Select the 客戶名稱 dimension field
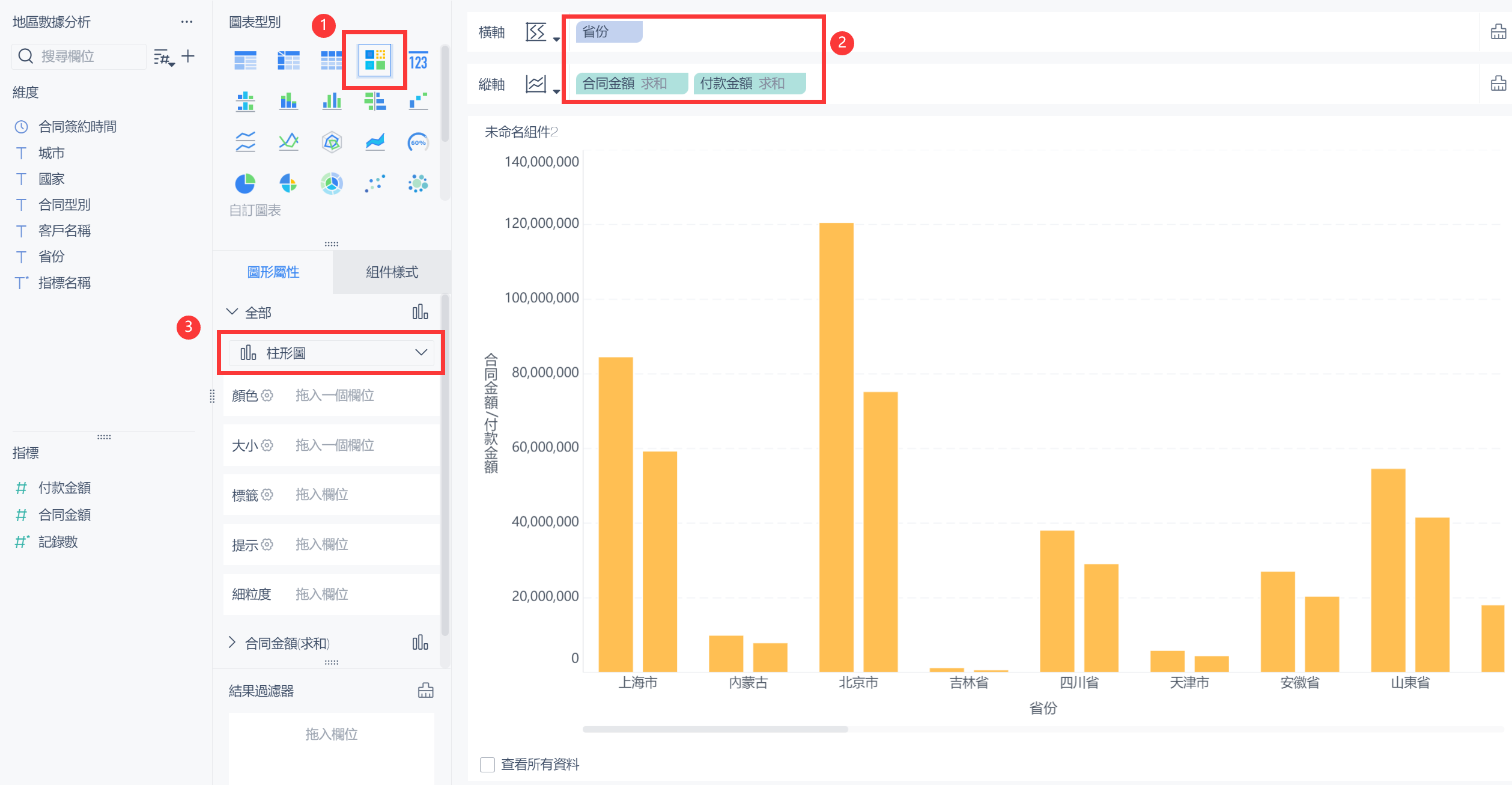The width and height of the screenshot is (1512, 785). [x=64, y=231]
